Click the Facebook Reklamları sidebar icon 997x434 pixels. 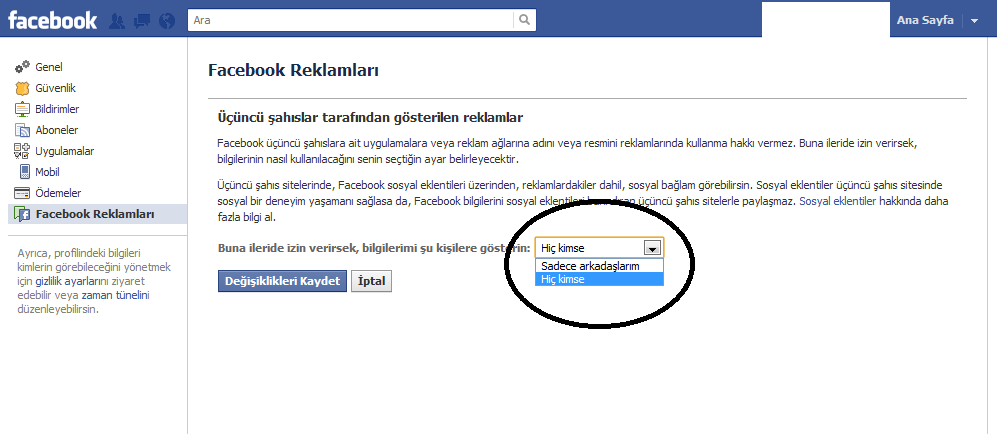(x=22, y=214)
